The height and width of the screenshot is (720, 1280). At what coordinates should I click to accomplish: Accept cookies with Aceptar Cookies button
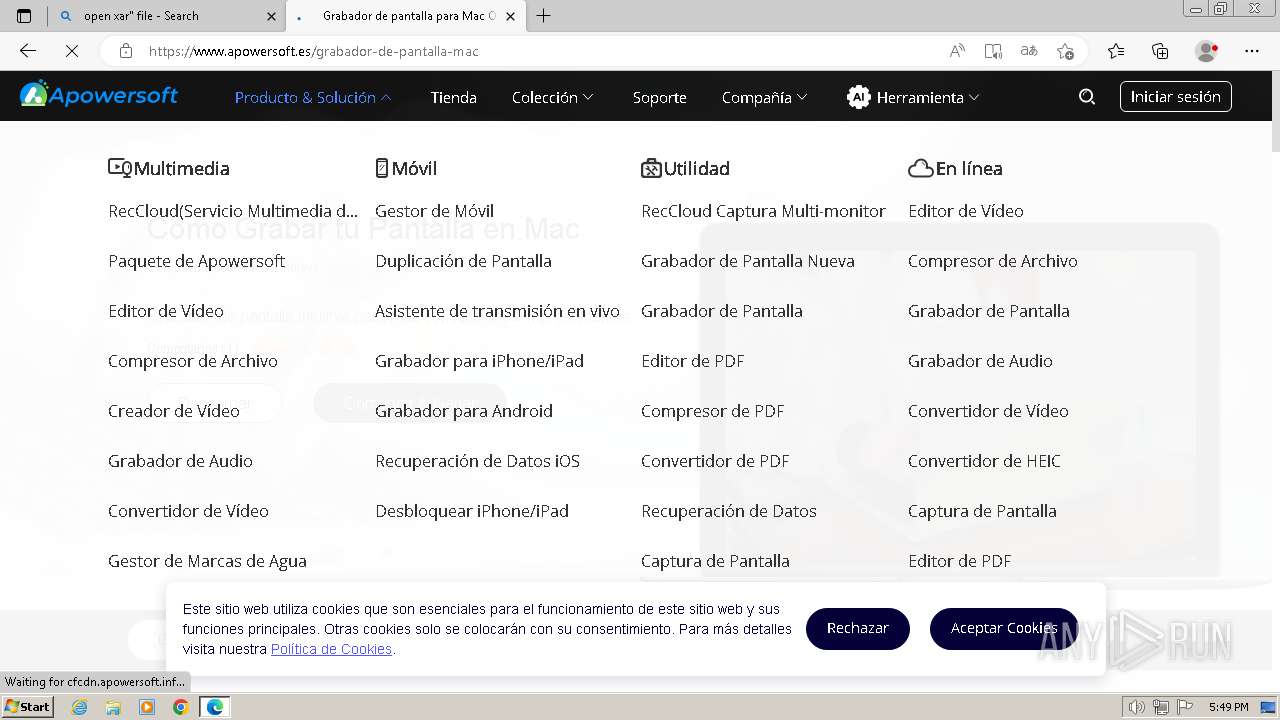click(1004, 628)
